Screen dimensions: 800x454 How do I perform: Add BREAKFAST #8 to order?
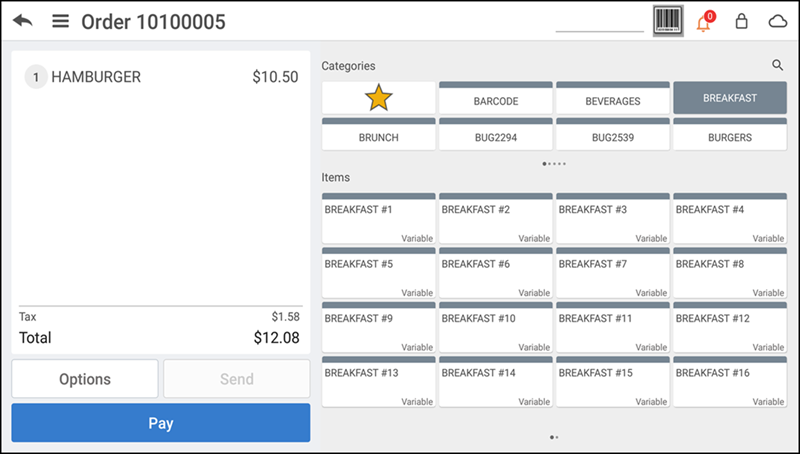(730, 273)
